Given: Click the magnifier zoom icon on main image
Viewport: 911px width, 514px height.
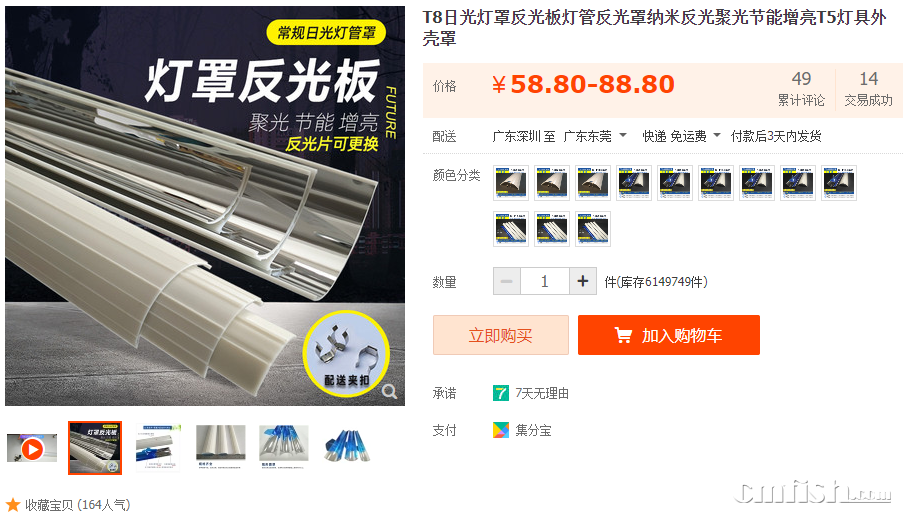Looking at the screenshot, I should (389, 392).
